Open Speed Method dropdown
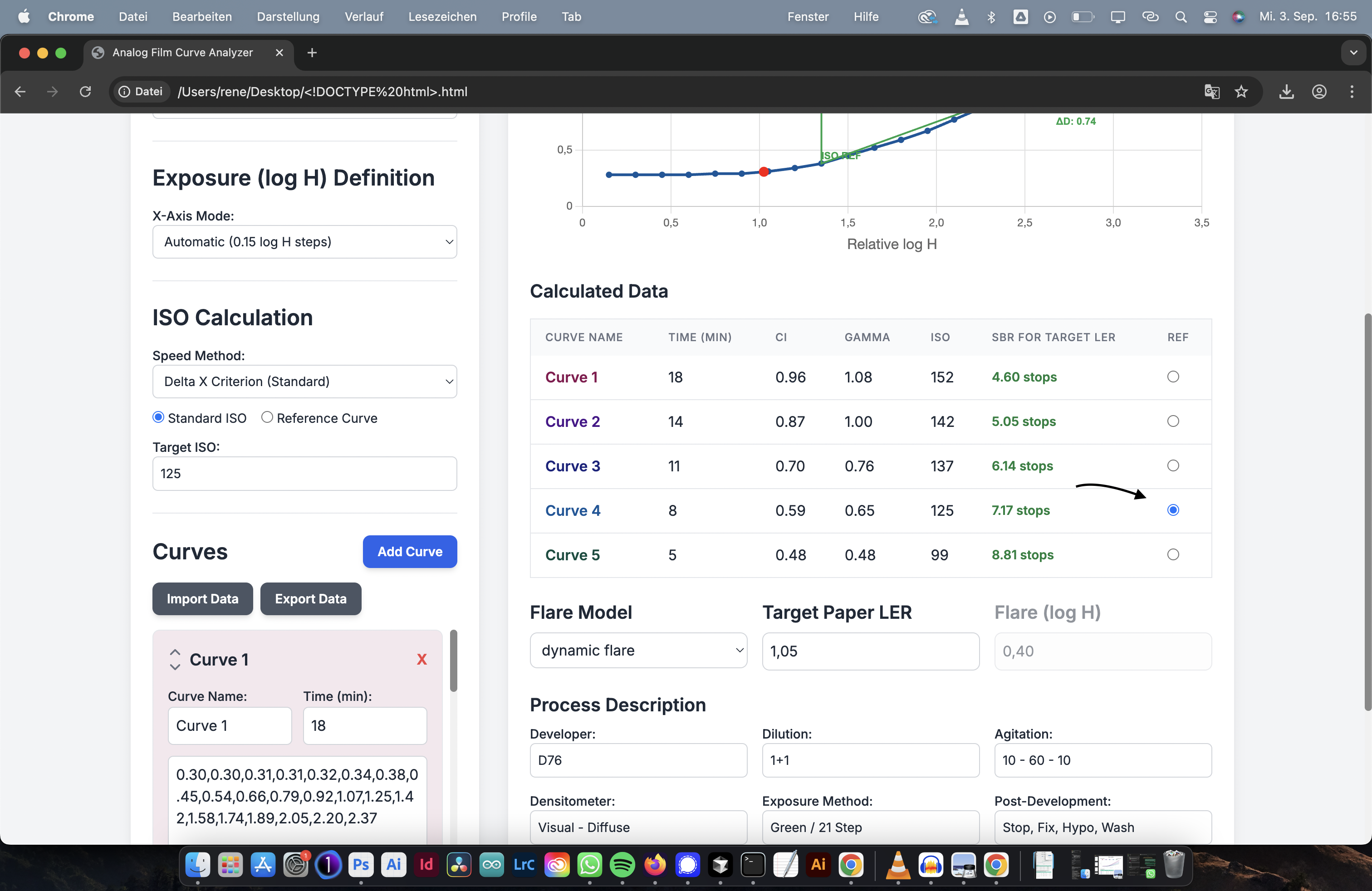This screenshot has height=891, width=1372. 304,382
